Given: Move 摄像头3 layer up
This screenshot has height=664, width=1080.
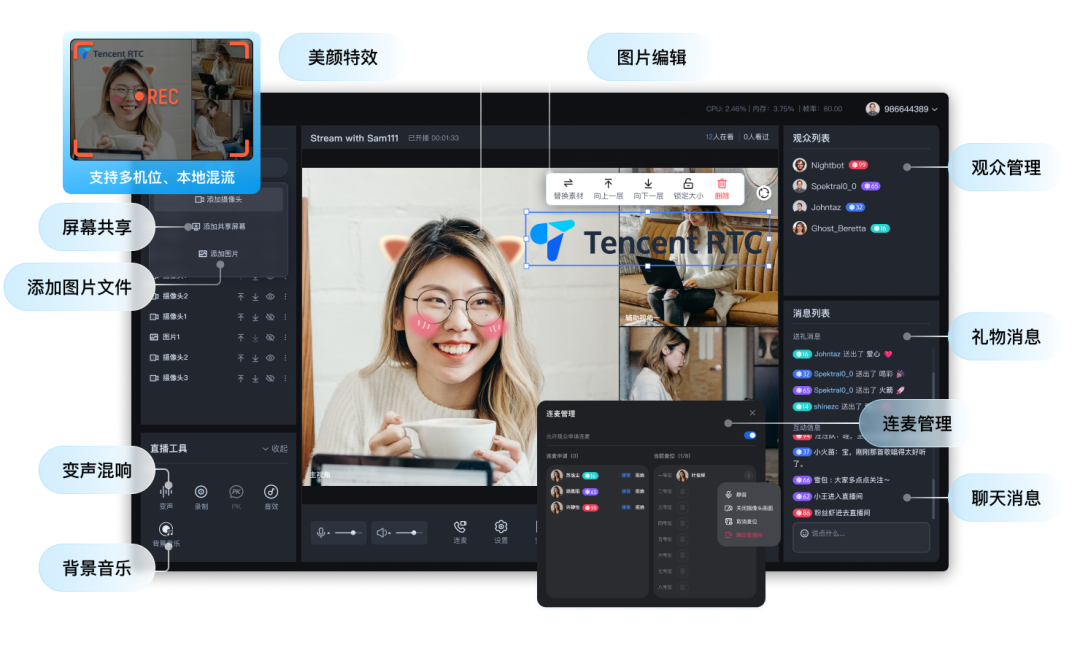Looking at the screenshot, I should coord(240,378).
